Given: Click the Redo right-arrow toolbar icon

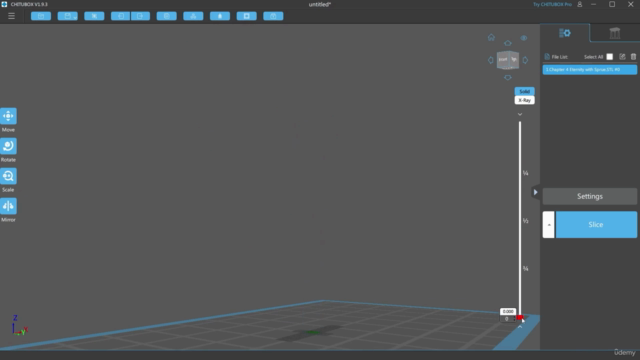Looking at the screenshot, I should click(x=140, y=16).
